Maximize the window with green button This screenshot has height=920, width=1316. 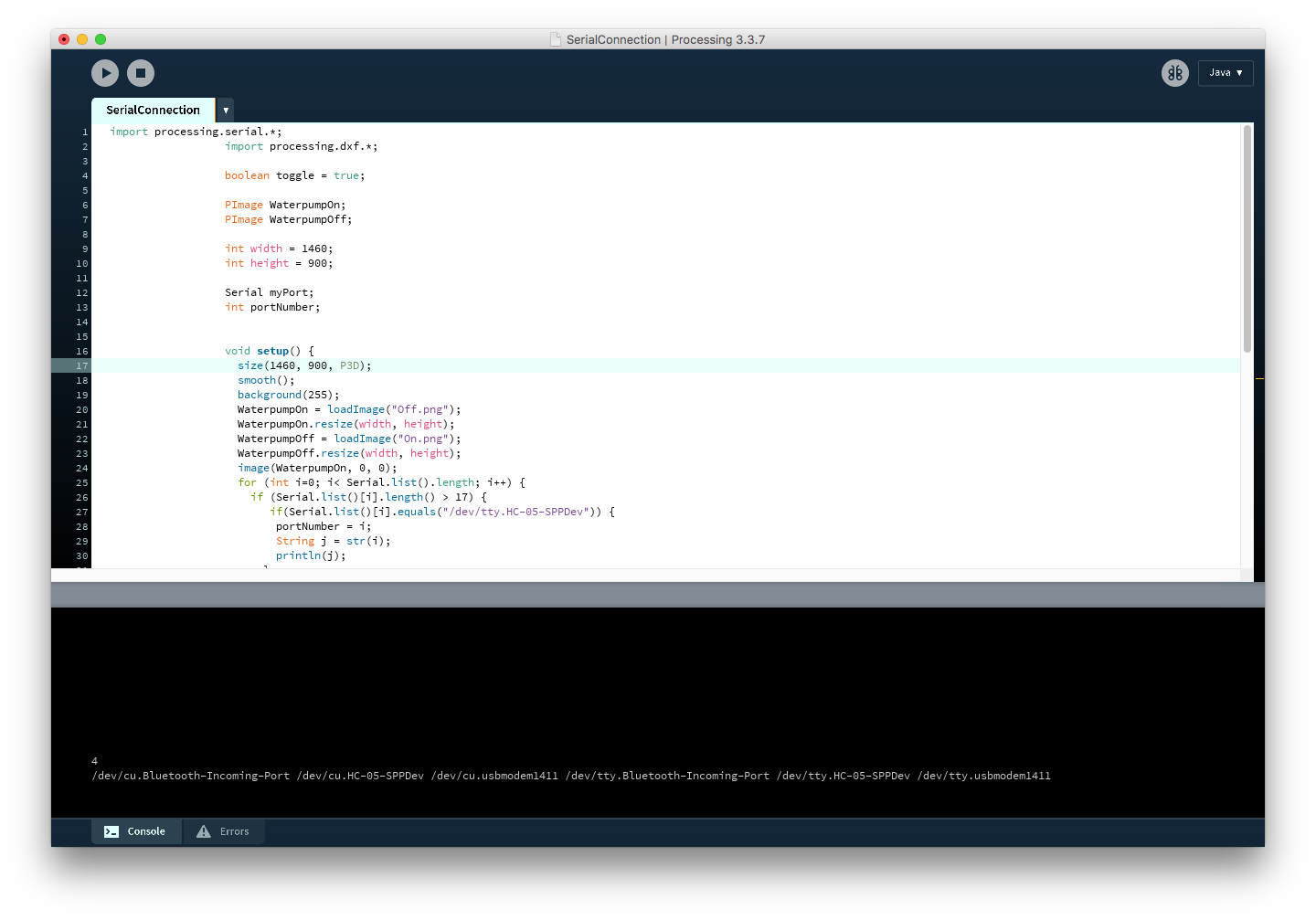click(101, 39)
